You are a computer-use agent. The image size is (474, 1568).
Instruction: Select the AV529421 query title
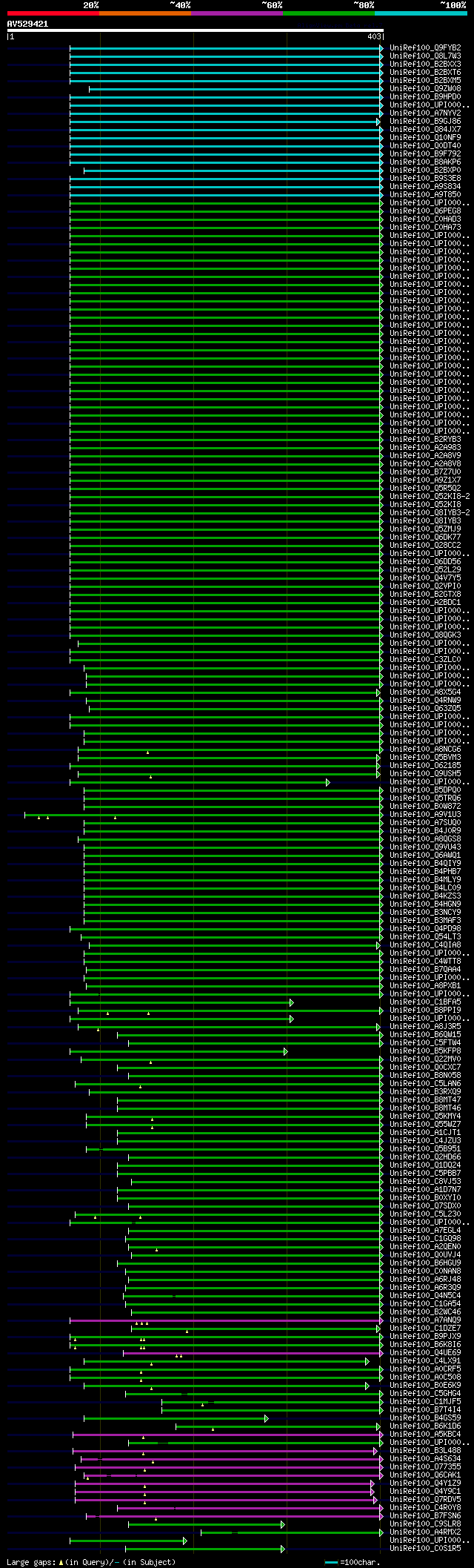[27, 24]
